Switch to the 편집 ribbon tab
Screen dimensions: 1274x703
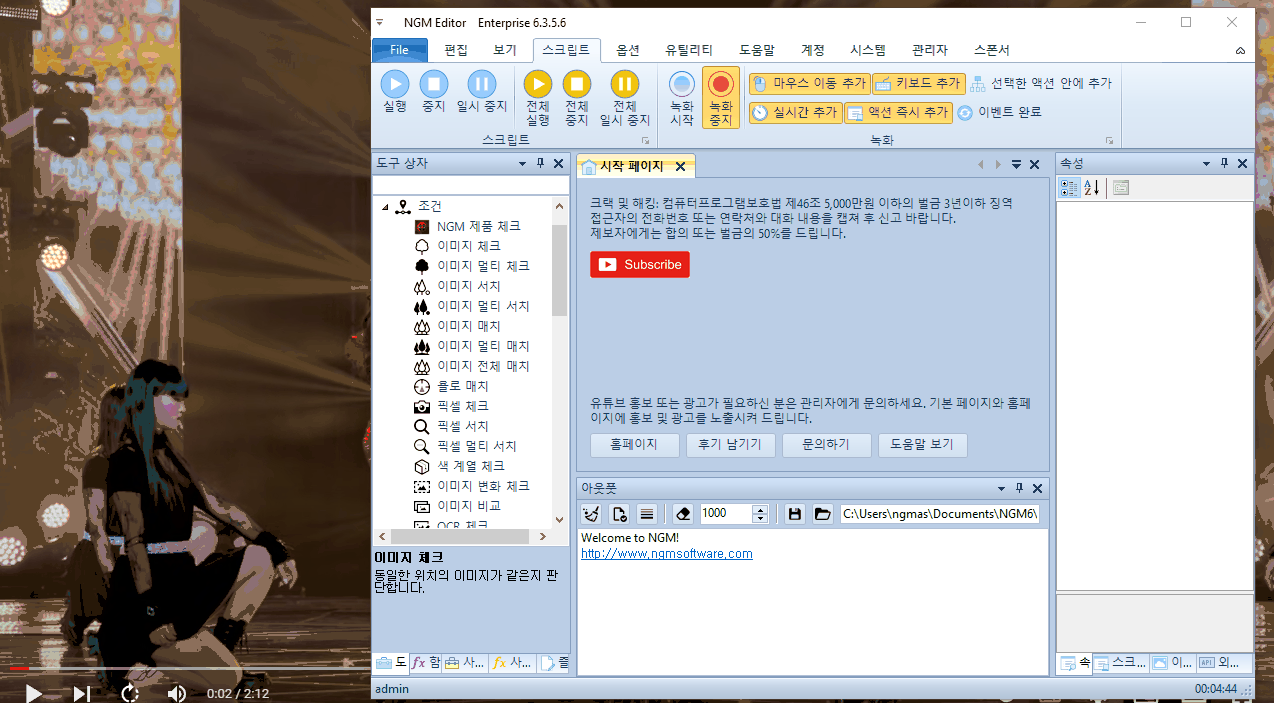click(x=456, y=50)
